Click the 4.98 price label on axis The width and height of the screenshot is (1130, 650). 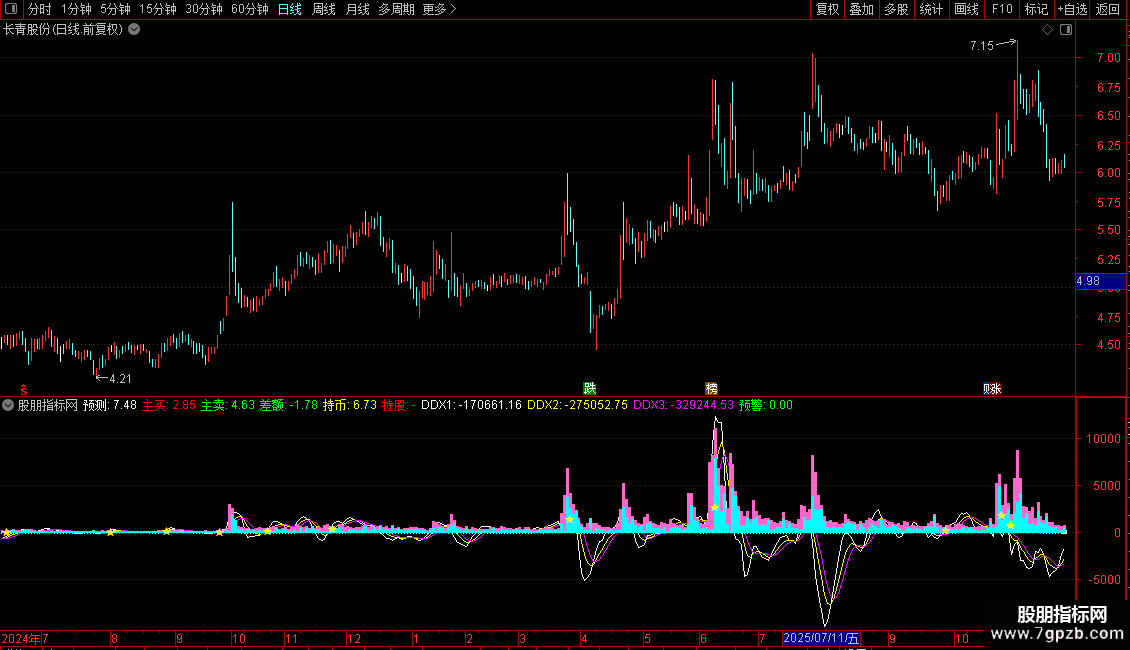(x=1100, y=281)
